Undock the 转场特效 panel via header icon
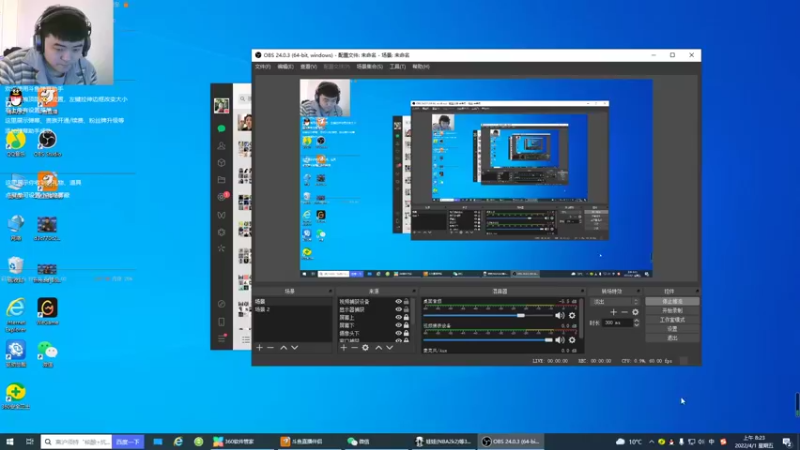The height and width of the screenshot is (450, 800). click(638, 291)
